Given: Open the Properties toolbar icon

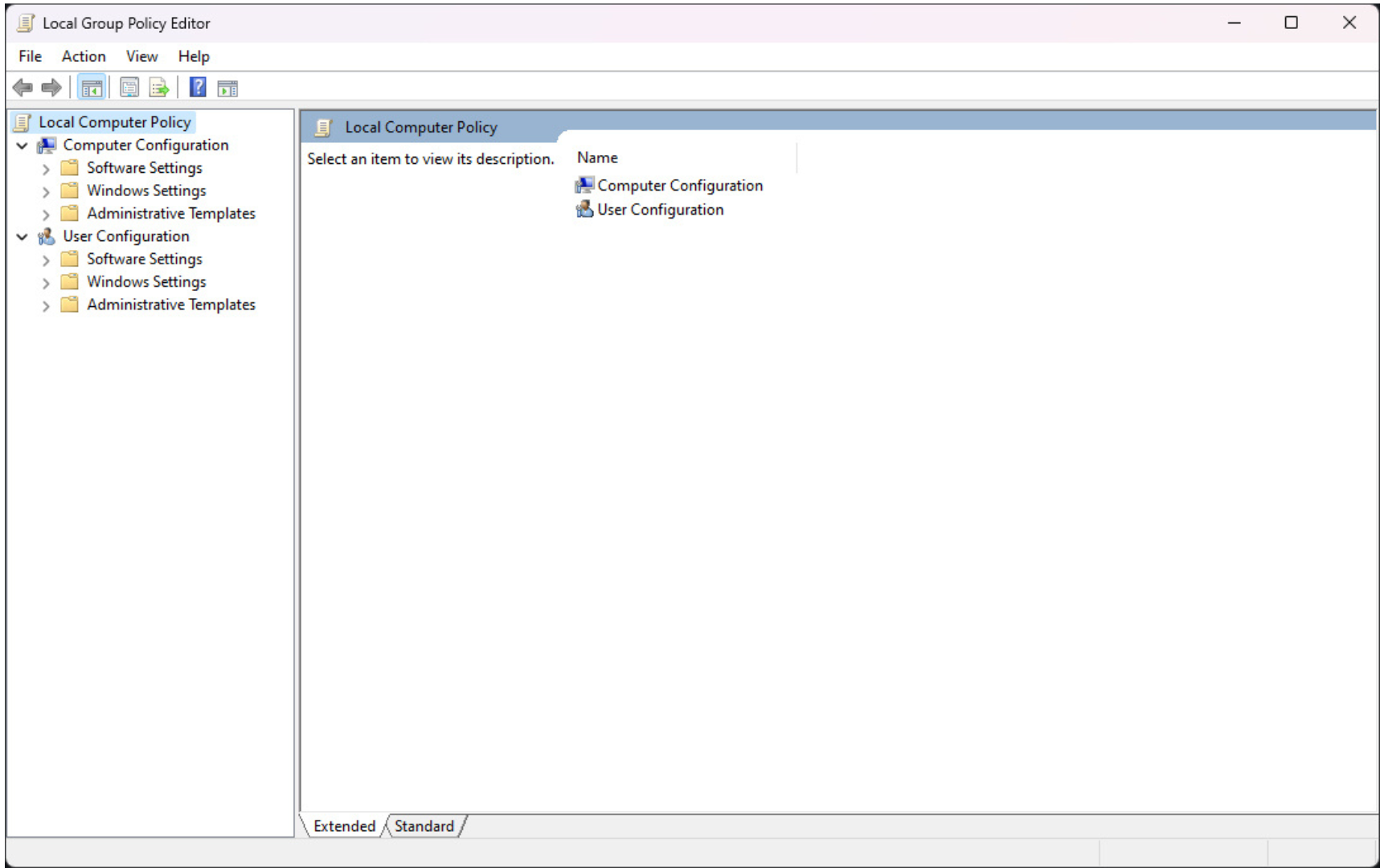Looking at the screenshot, I should click(129, 87).
